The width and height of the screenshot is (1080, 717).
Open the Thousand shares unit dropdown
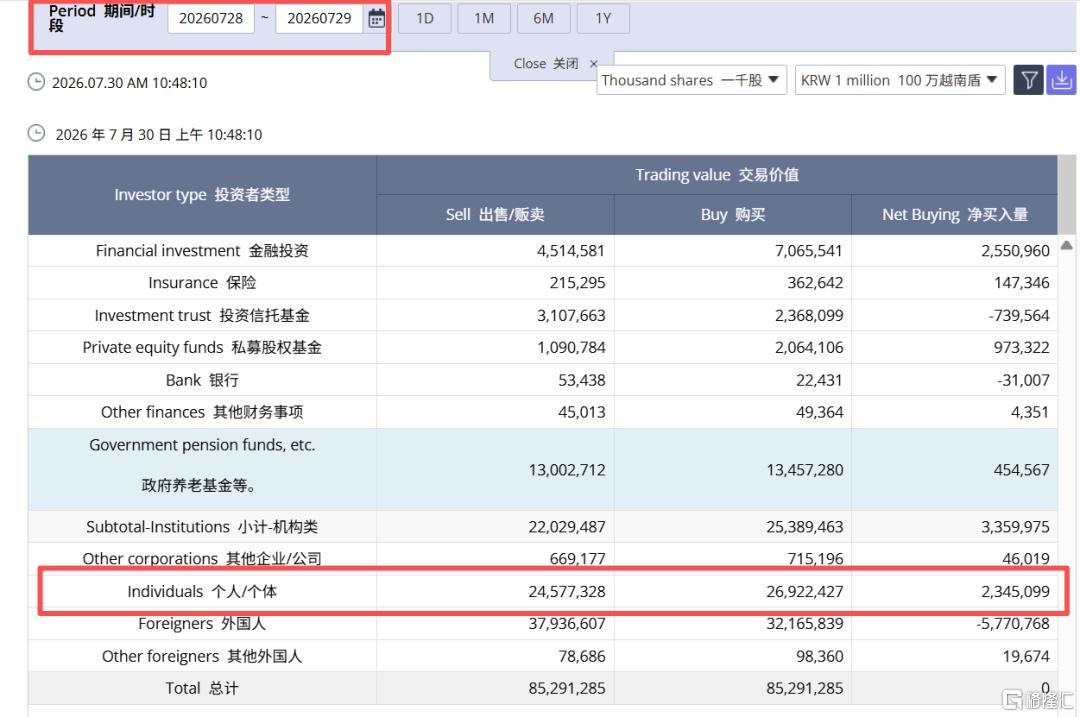click(x=691, y=80)
